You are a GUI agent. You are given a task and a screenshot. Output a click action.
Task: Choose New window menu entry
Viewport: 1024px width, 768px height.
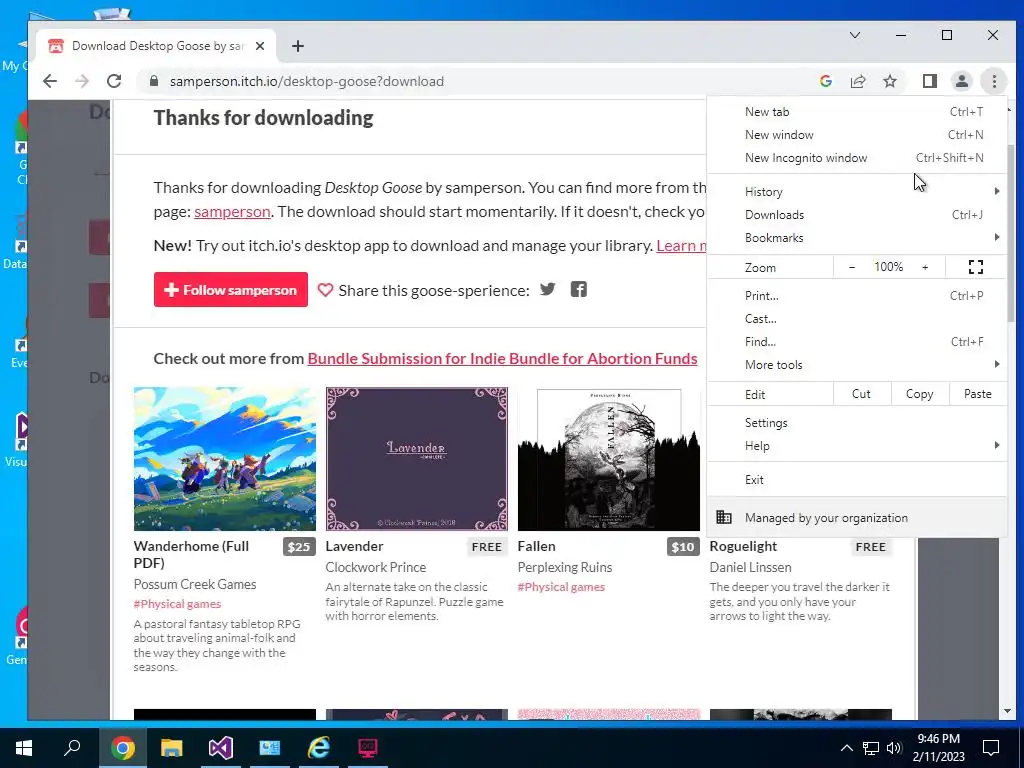point(857,135)
